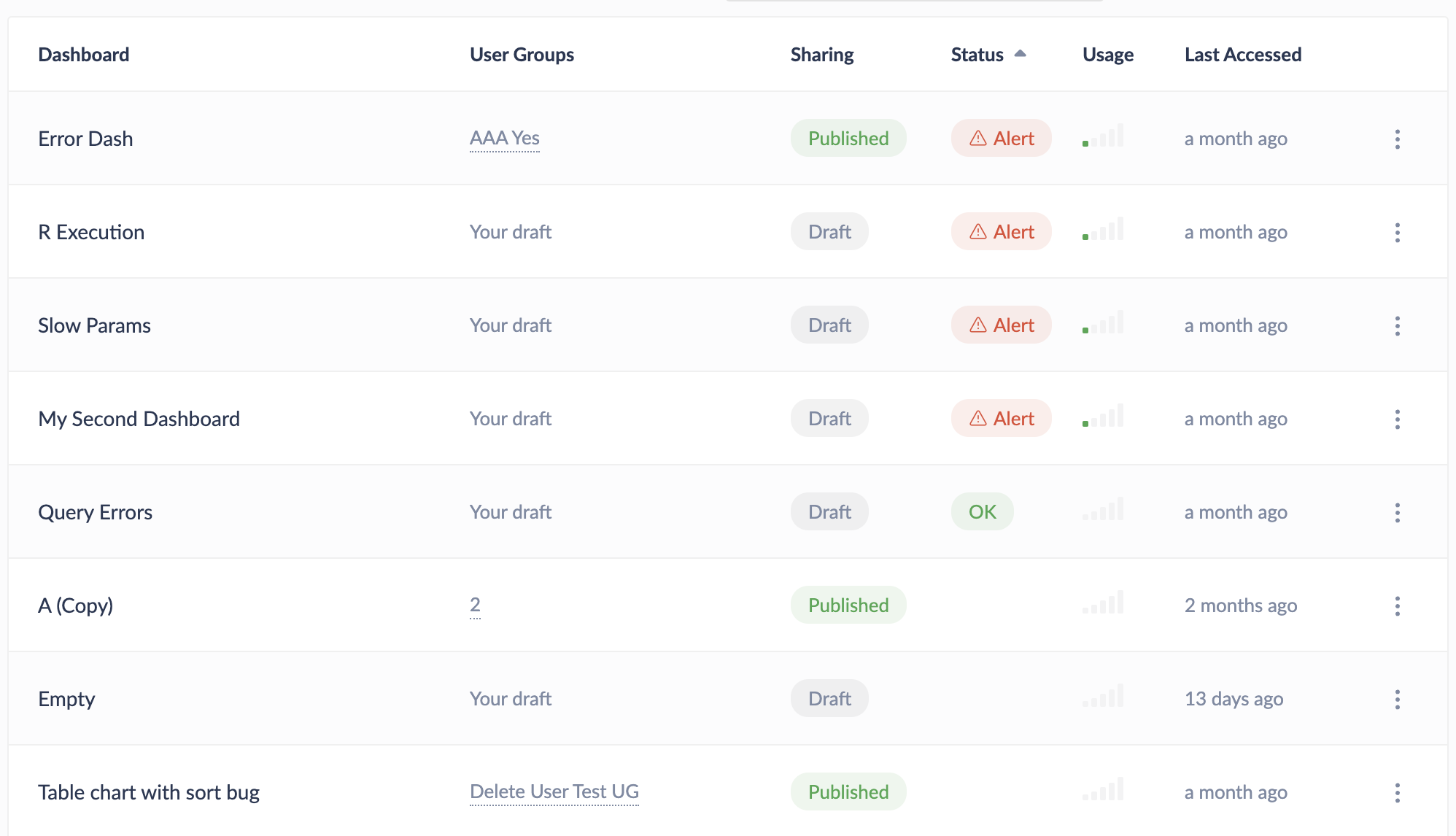Click the Draft badge for My Second Dashboard
The width and height of the screenshot is (1456, 836).
click(x=829, y=418)
